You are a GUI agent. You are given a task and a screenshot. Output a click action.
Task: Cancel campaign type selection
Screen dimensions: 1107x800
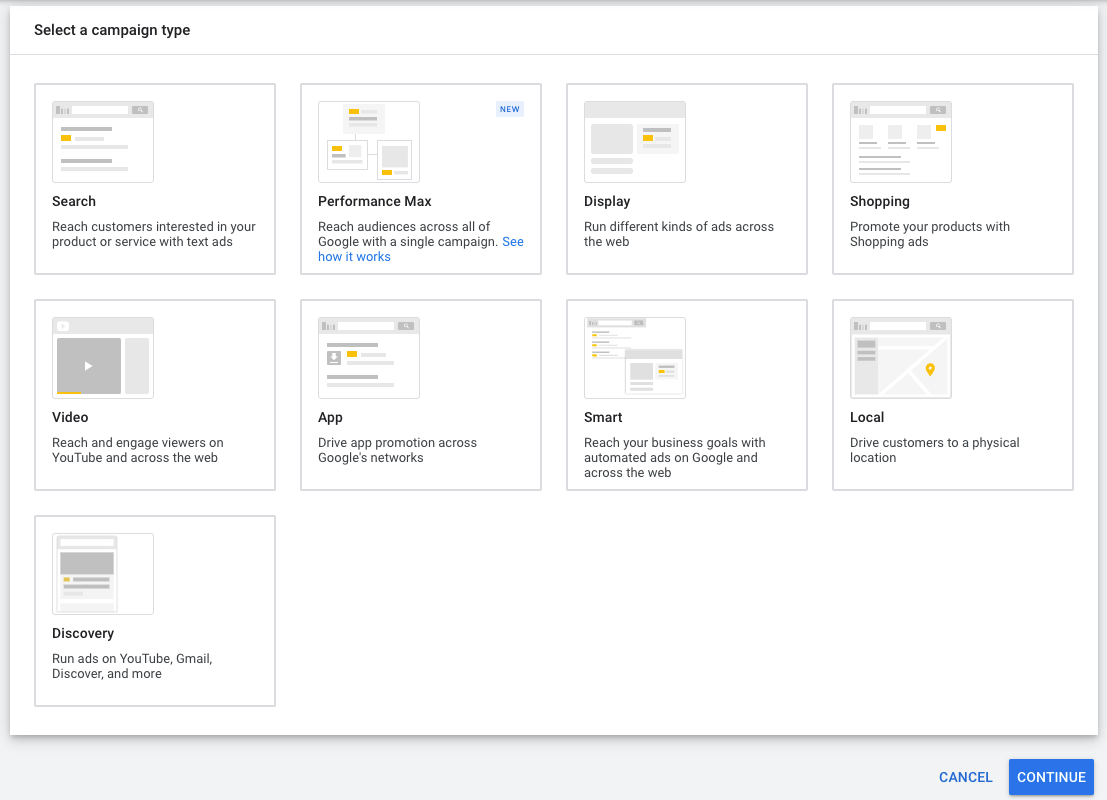point(965,777)
